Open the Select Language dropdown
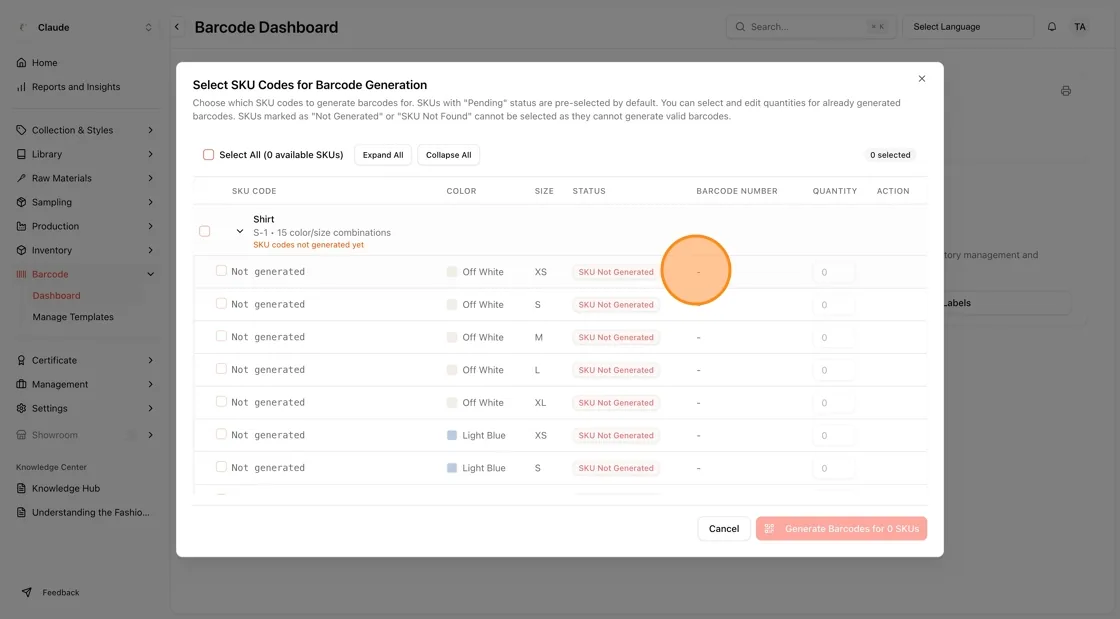The height and width of the screenshot is (619, 1120). [x=968, y=27]
